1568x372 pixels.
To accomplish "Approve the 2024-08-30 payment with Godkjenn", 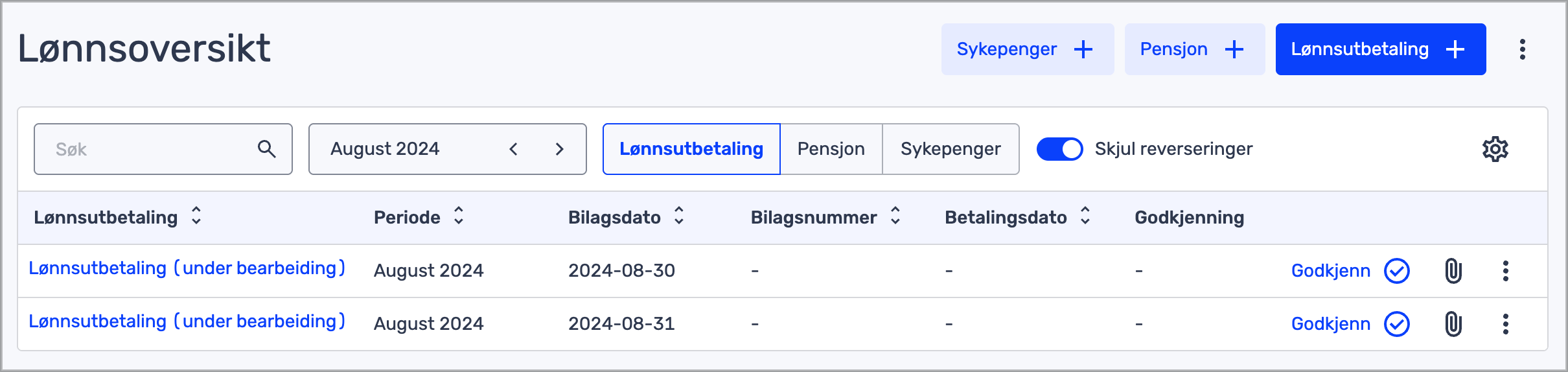I will [1350, 271].
